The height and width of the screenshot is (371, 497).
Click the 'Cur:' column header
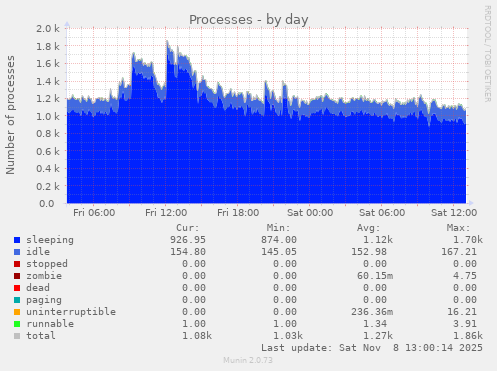pyautogui.click(x=188, y=228)
